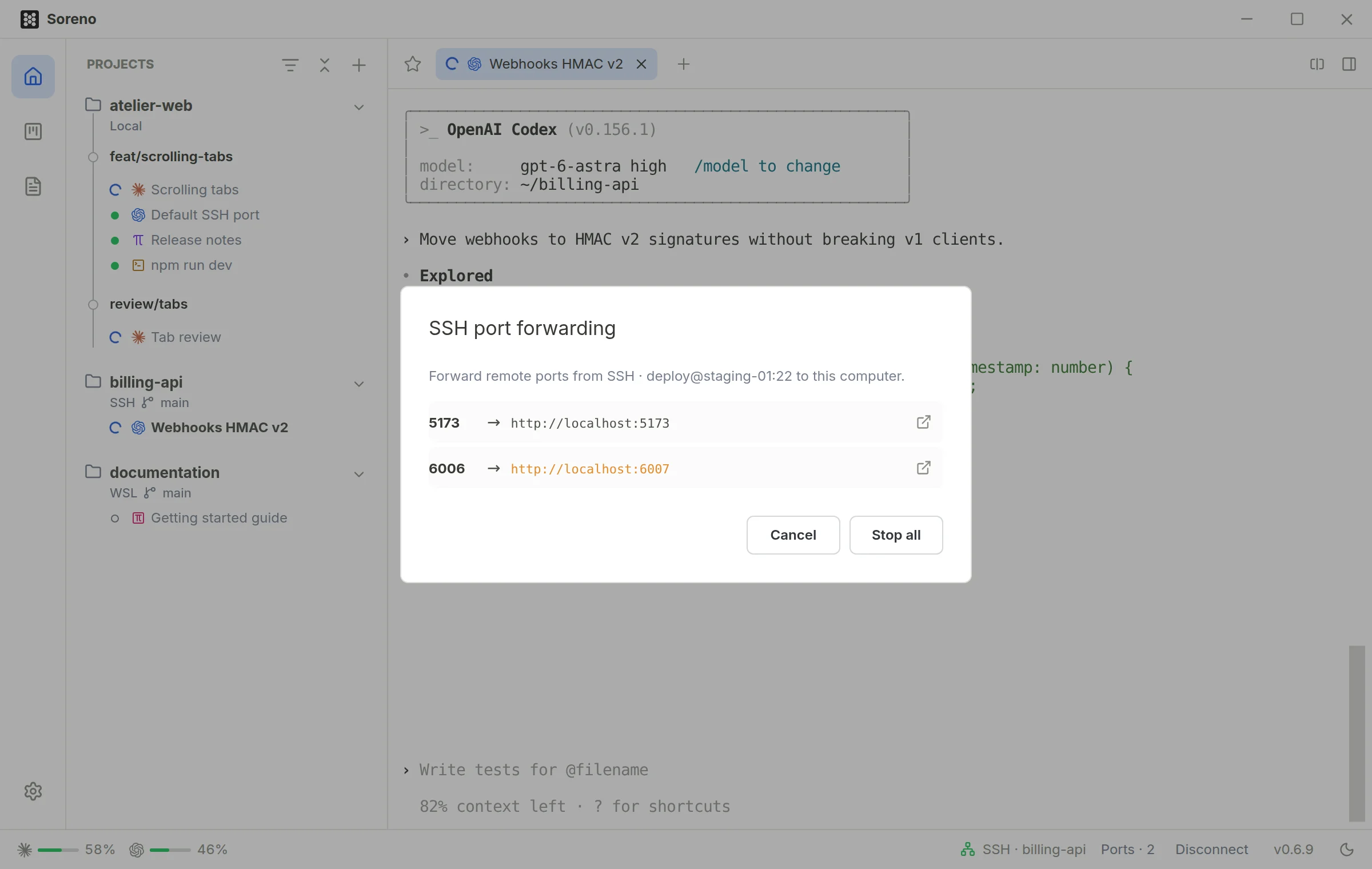1372x869 pixels.
Task: Open localhost:6007 in external browser
Action: pyautogui.click(x=924, y=468)
